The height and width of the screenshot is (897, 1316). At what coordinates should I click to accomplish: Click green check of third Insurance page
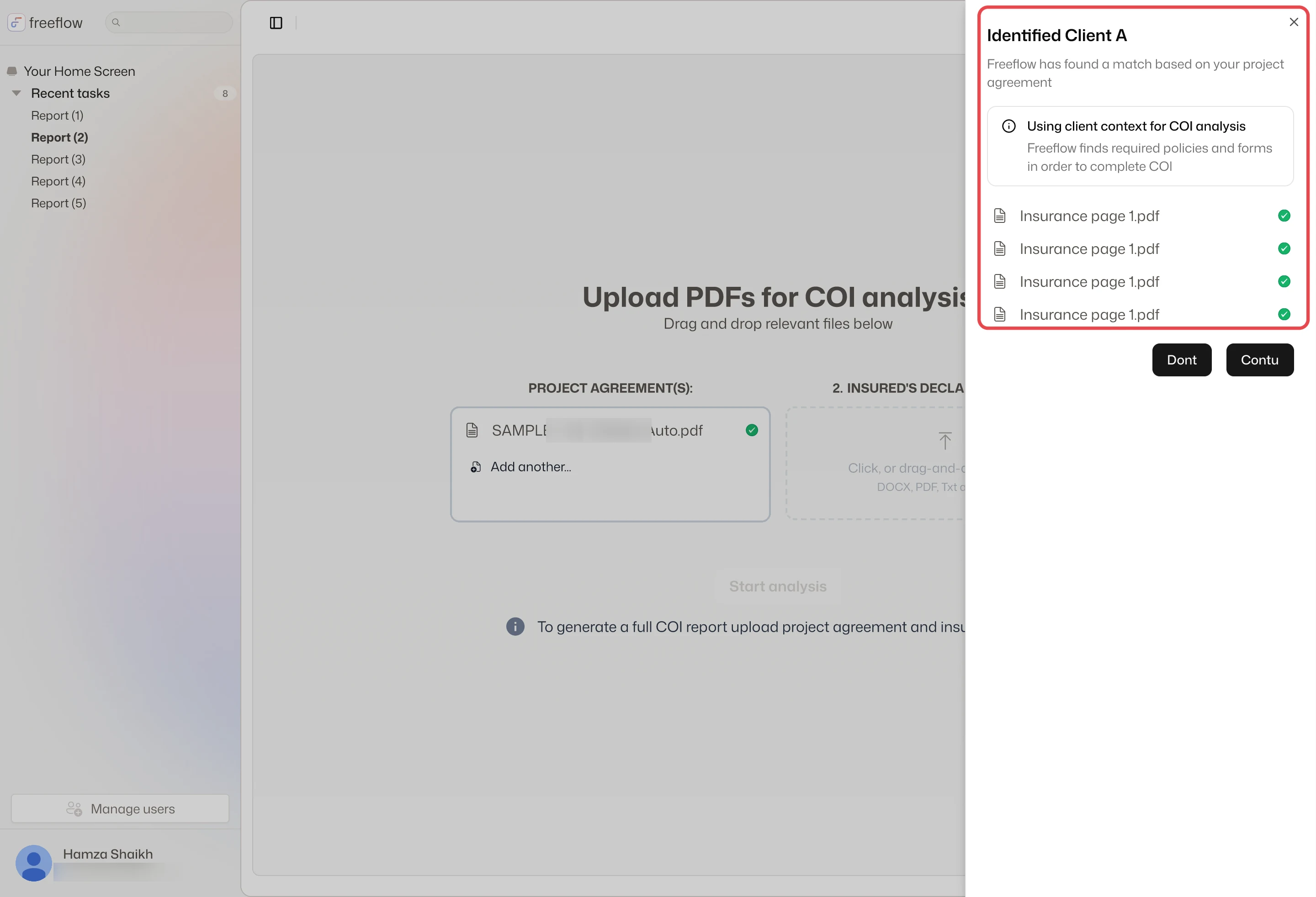[1284, 281]
